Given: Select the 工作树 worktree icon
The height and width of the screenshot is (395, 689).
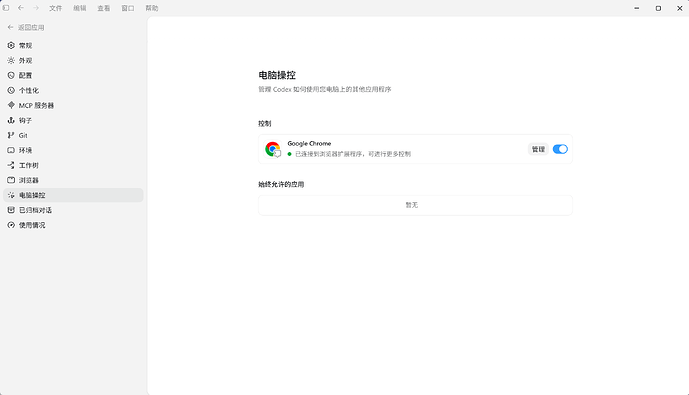Looking at the screenshot, I should 11,165.
